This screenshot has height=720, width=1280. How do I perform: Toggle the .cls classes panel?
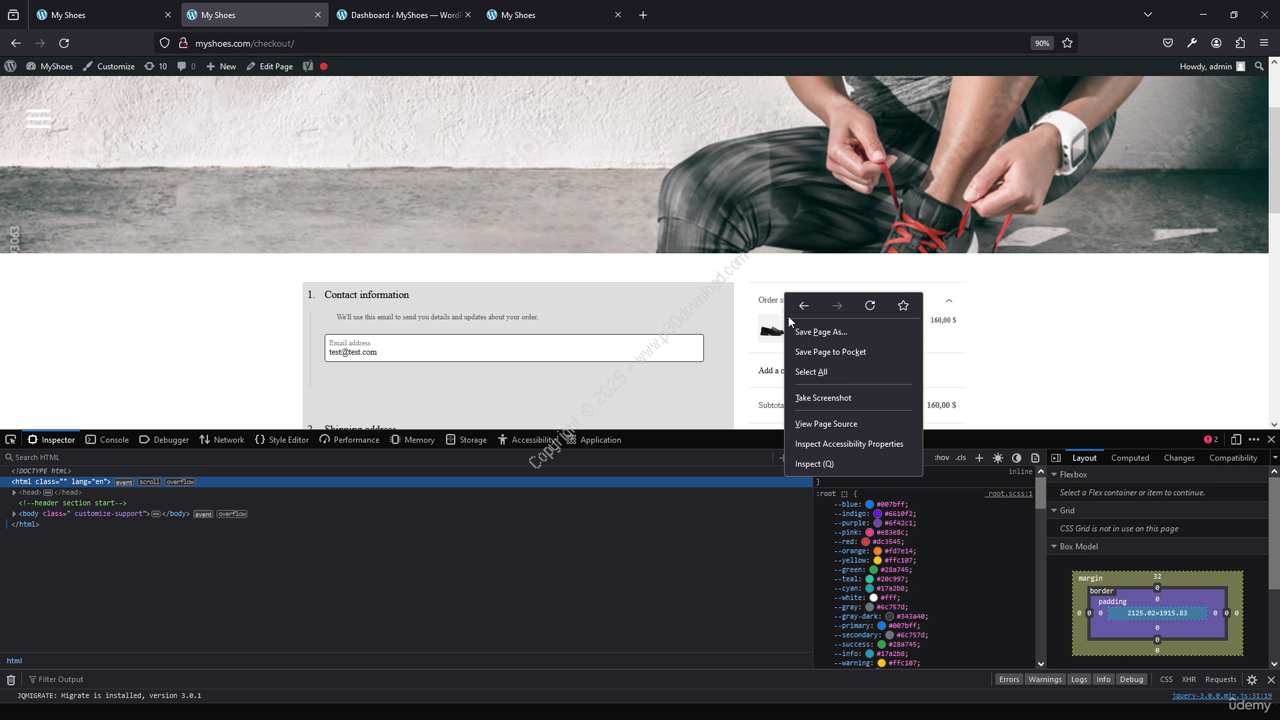pos(961,458)
